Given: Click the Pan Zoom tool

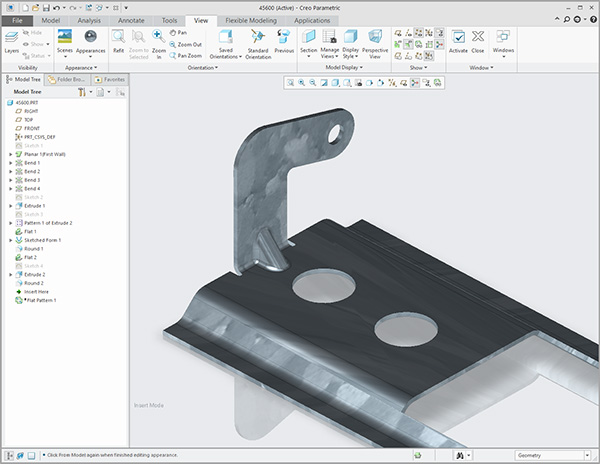Looking at the screenshot, I should (x=185, y=56).
